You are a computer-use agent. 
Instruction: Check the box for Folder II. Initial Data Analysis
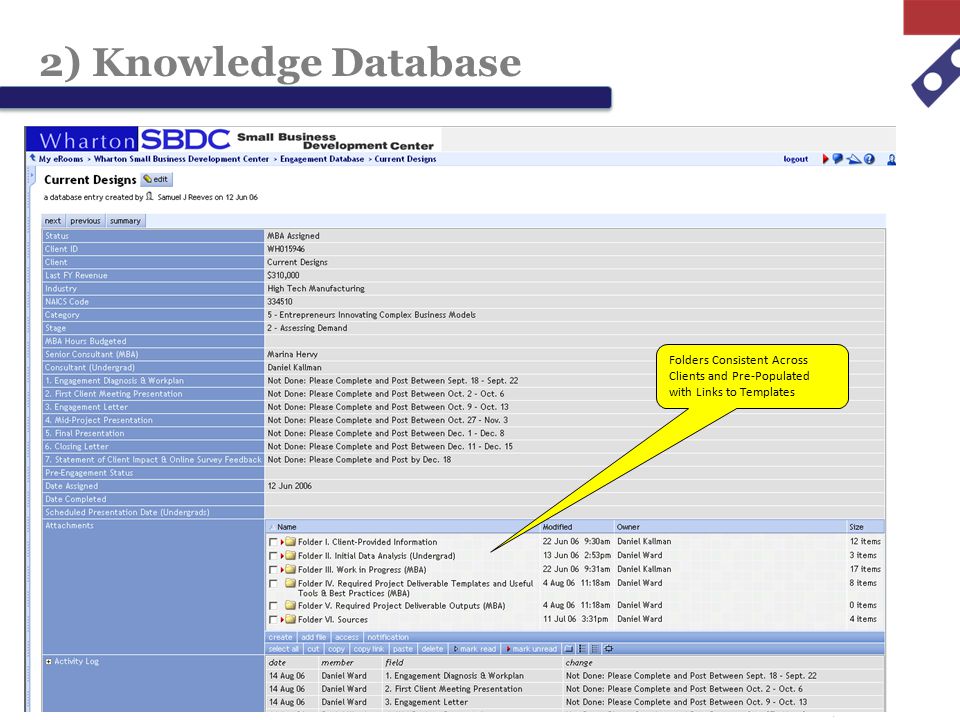(273, 557)
